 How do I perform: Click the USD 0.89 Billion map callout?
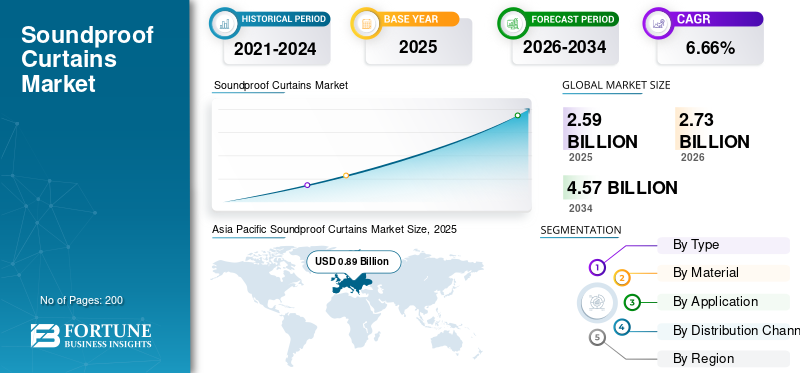[x=354, y=262]
